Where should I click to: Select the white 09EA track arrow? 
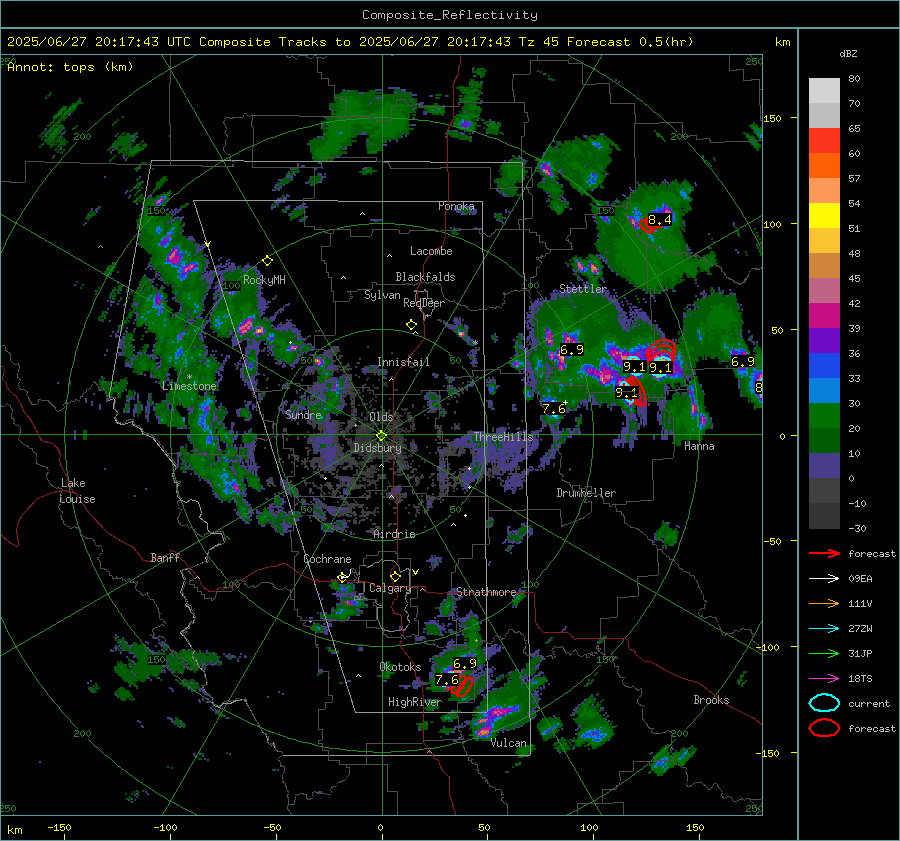[x=824, y=579]
